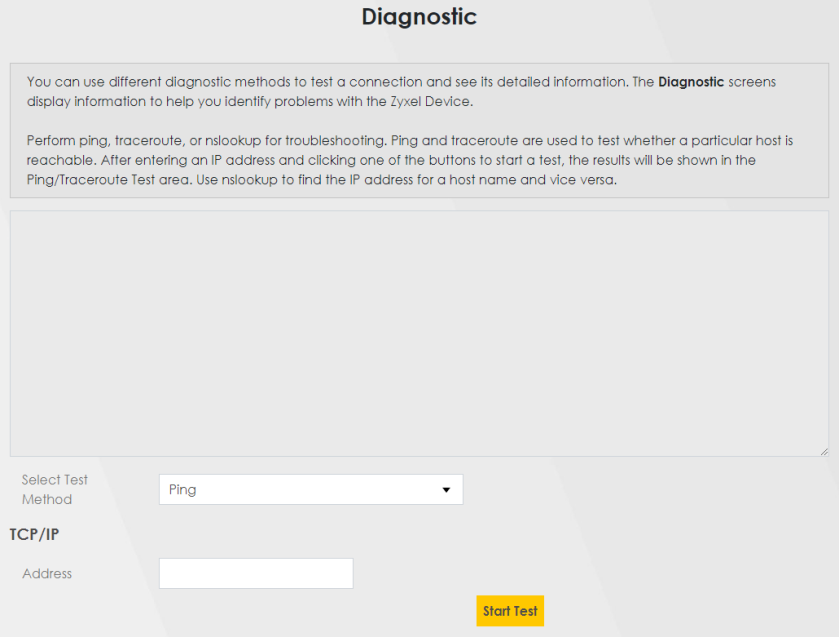Viewport: 839px width, 637px height.
Task: Select the Ping value in the combo box
Action: tap(183, 490)
